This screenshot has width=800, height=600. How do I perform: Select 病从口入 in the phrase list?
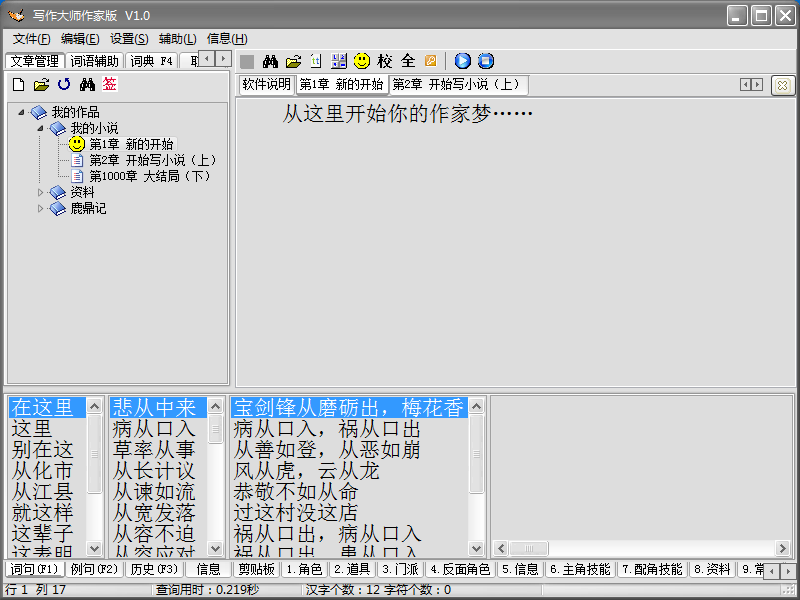[x=154, y=429]
